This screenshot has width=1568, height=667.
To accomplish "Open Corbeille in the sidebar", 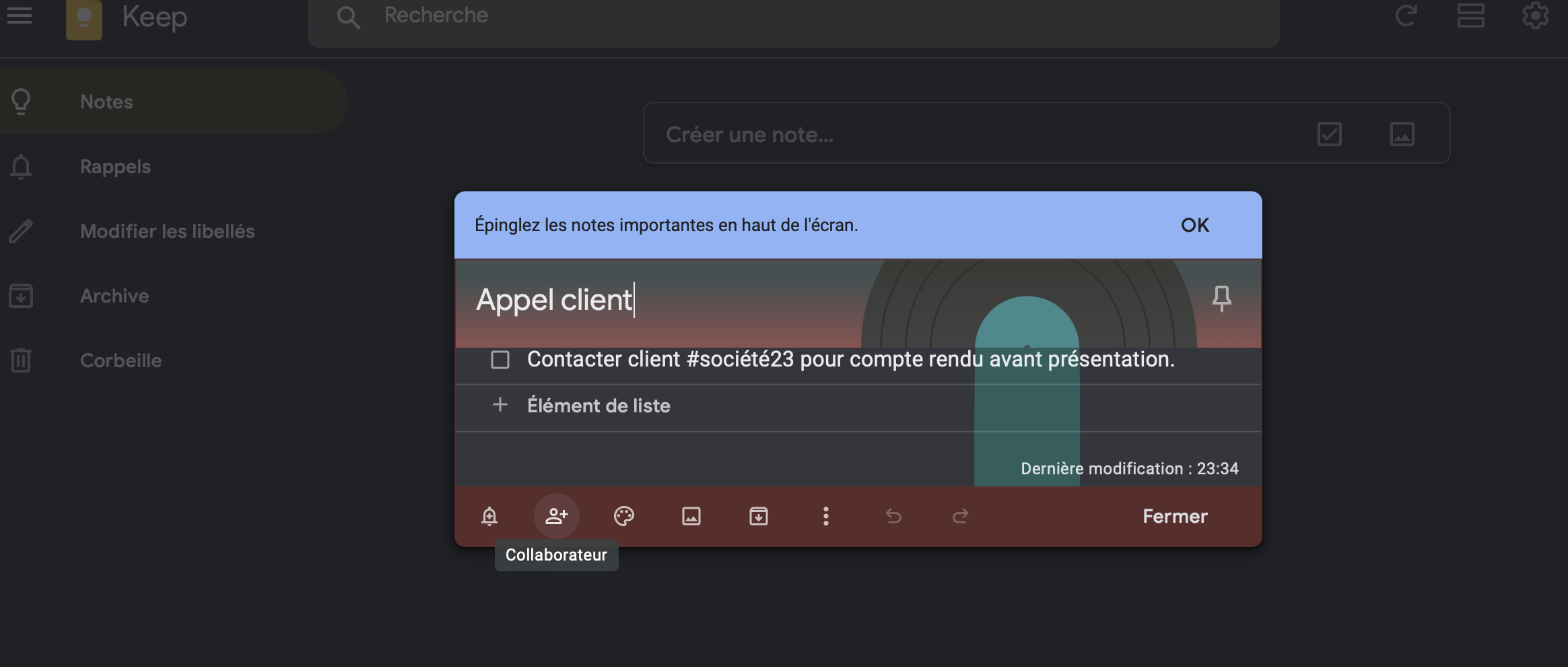I will point(173,360).
